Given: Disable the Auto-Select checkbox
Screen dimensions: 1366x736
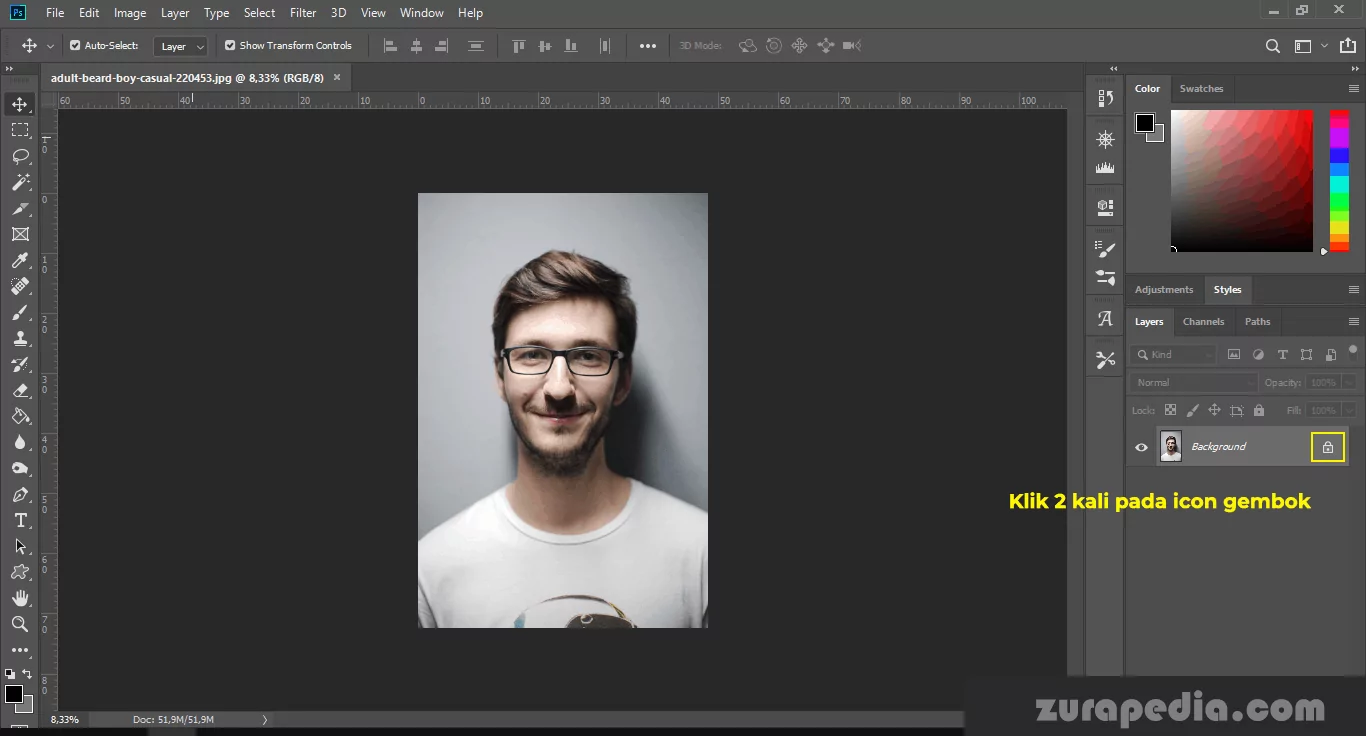Looking at the screenshot, I should 75,46.
